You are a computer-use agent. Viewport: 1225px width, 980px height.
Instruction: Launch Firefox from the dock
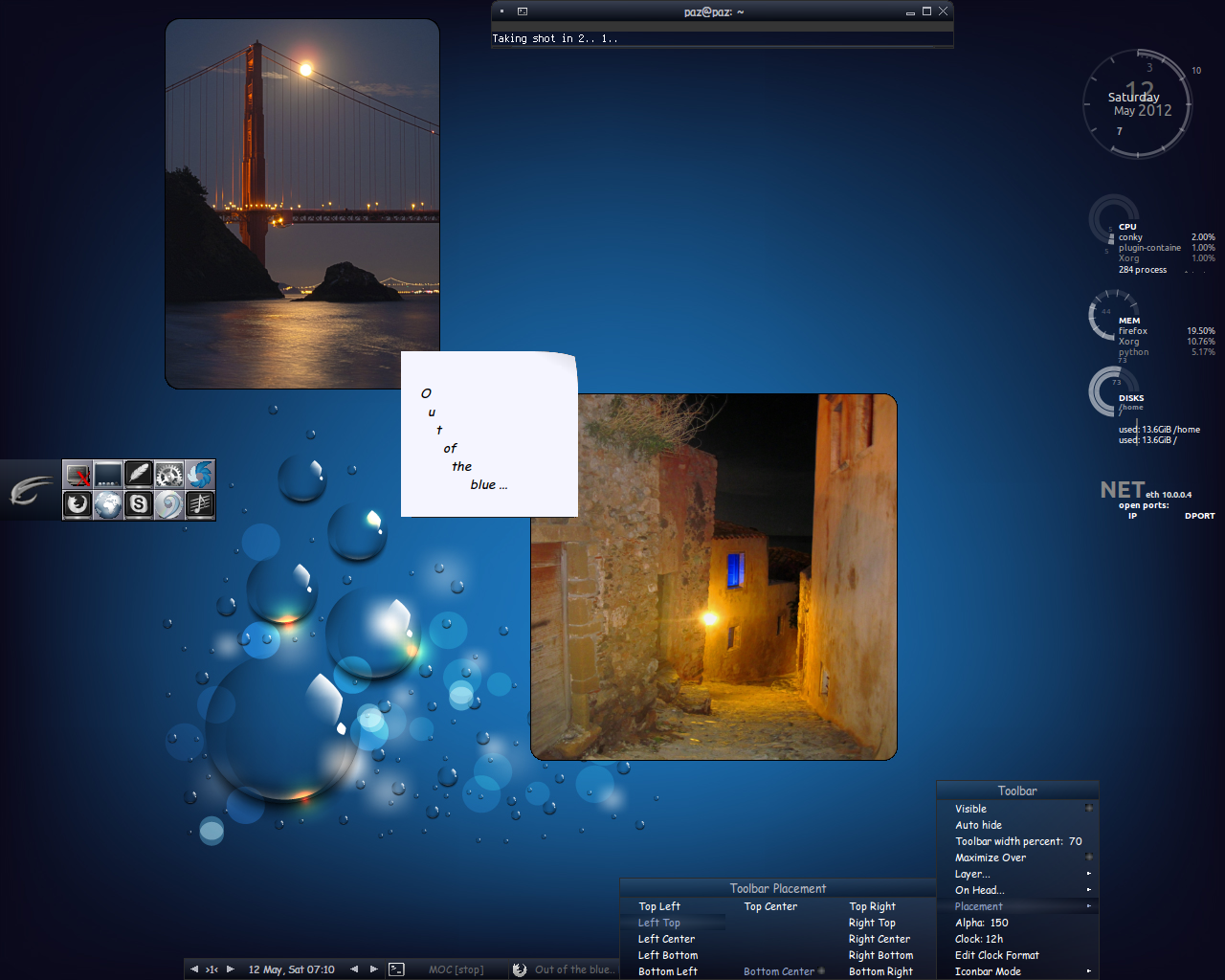[x=78, y=504]
